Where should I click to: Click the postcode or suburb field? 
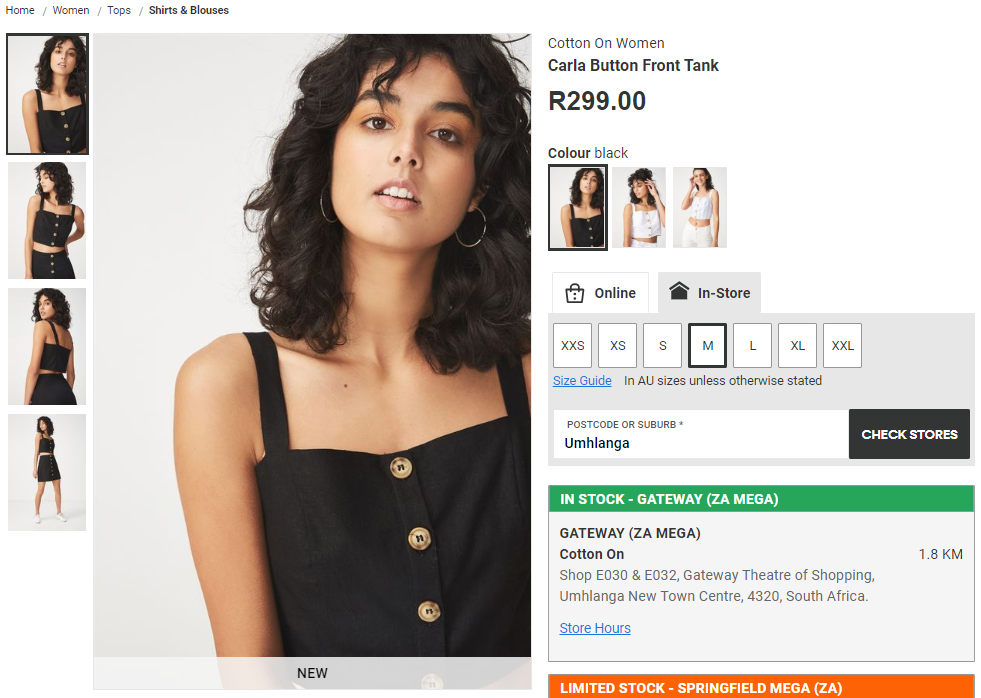[x=701, y=434]
